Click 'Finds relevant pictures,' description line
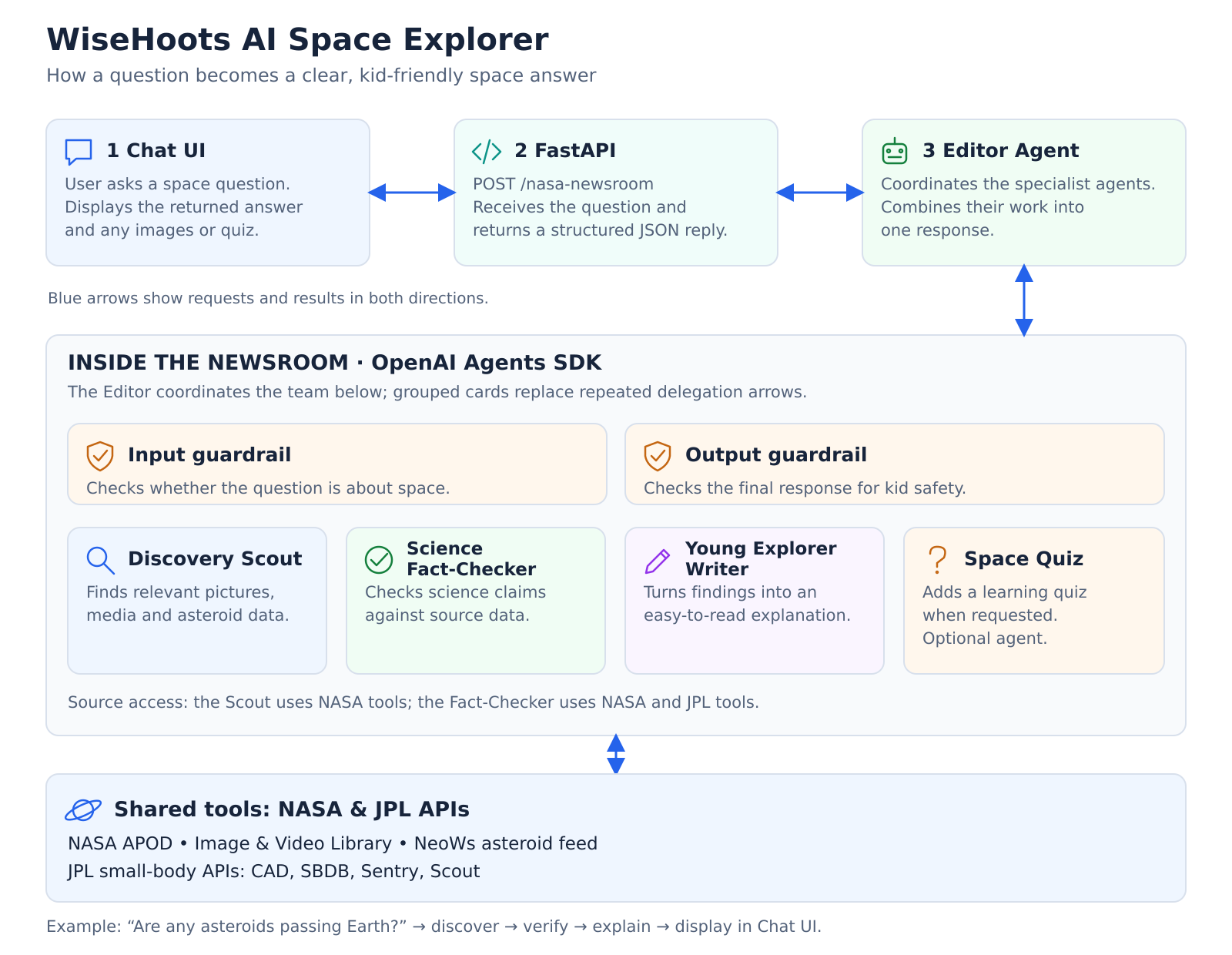Image resolution: width=1232 pixels, height=955 pixels. coord(180,592)
